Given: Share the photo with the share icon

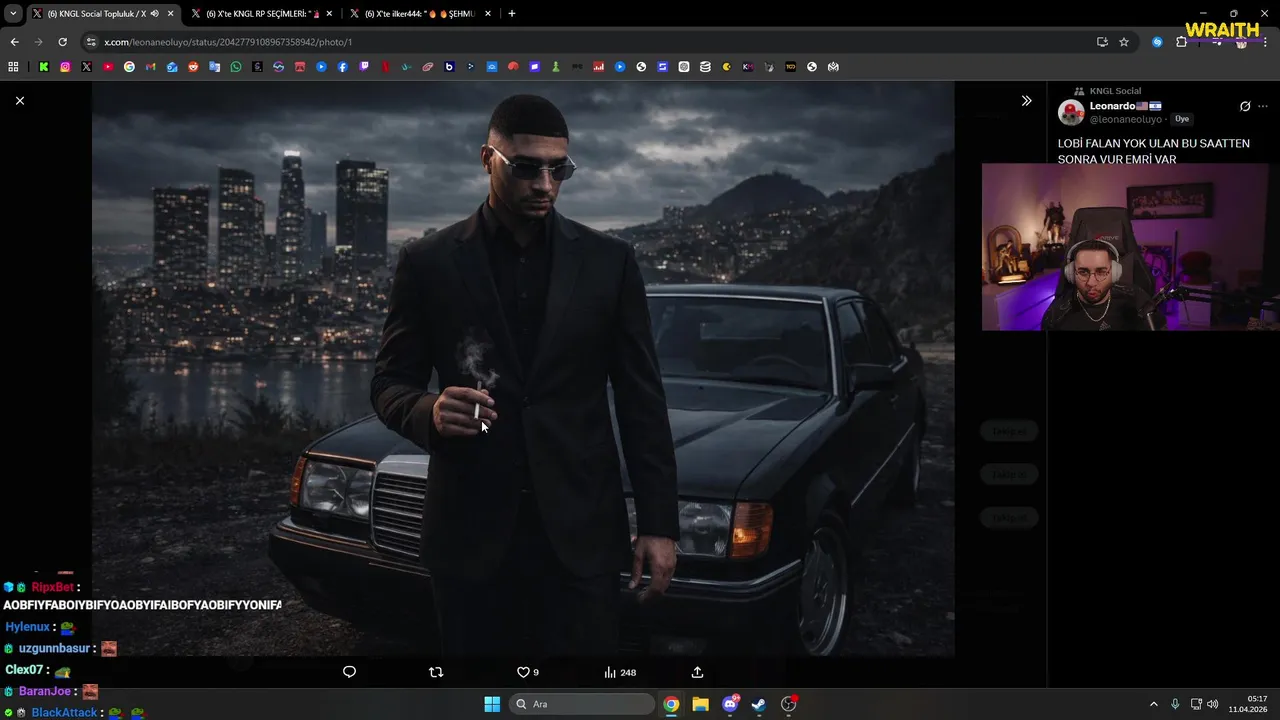Looking at the screenshot, I should [x=697, y=672].
